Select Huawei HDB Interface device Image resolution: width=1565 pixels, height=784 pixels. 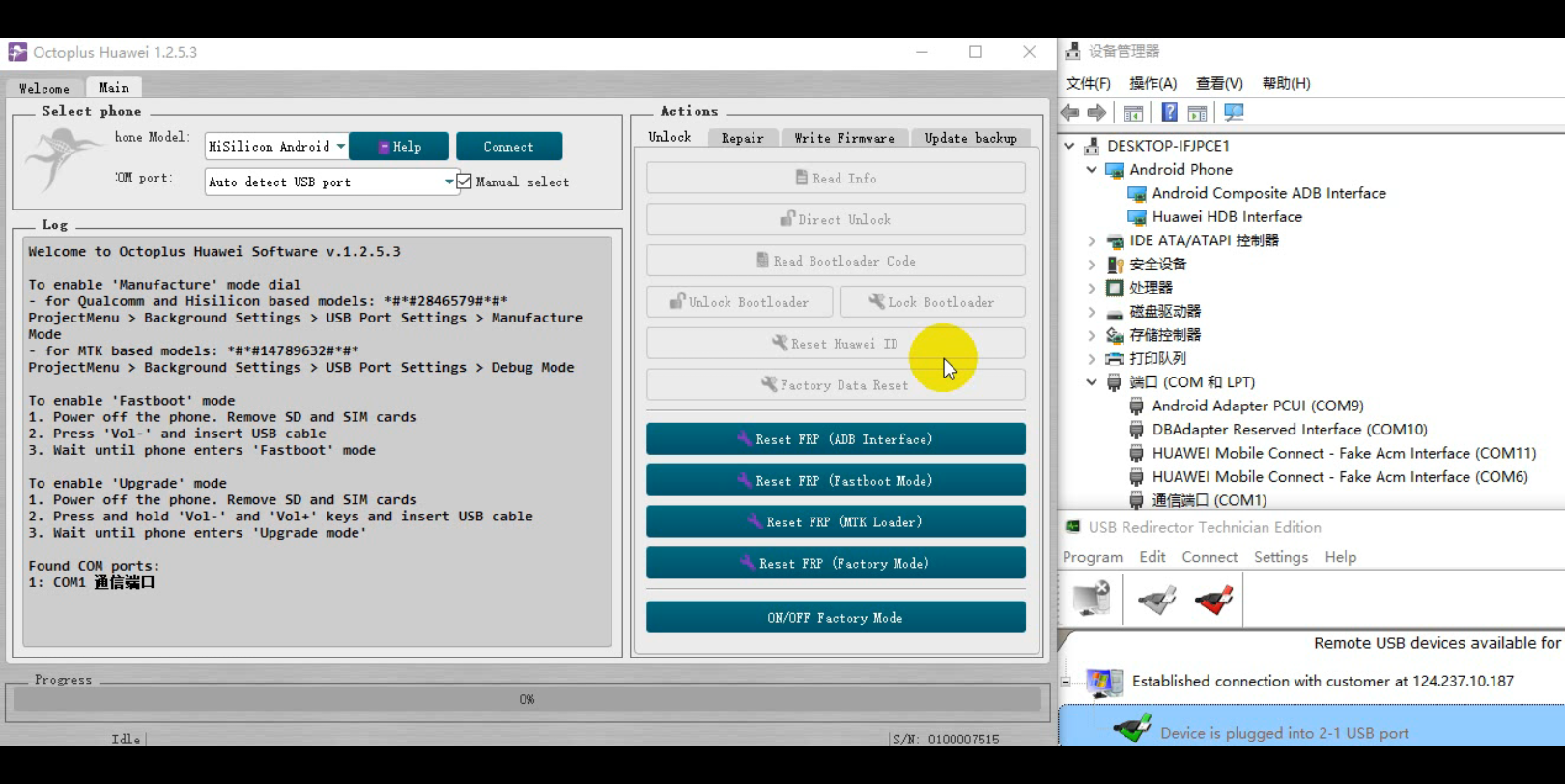(1227, 217)
